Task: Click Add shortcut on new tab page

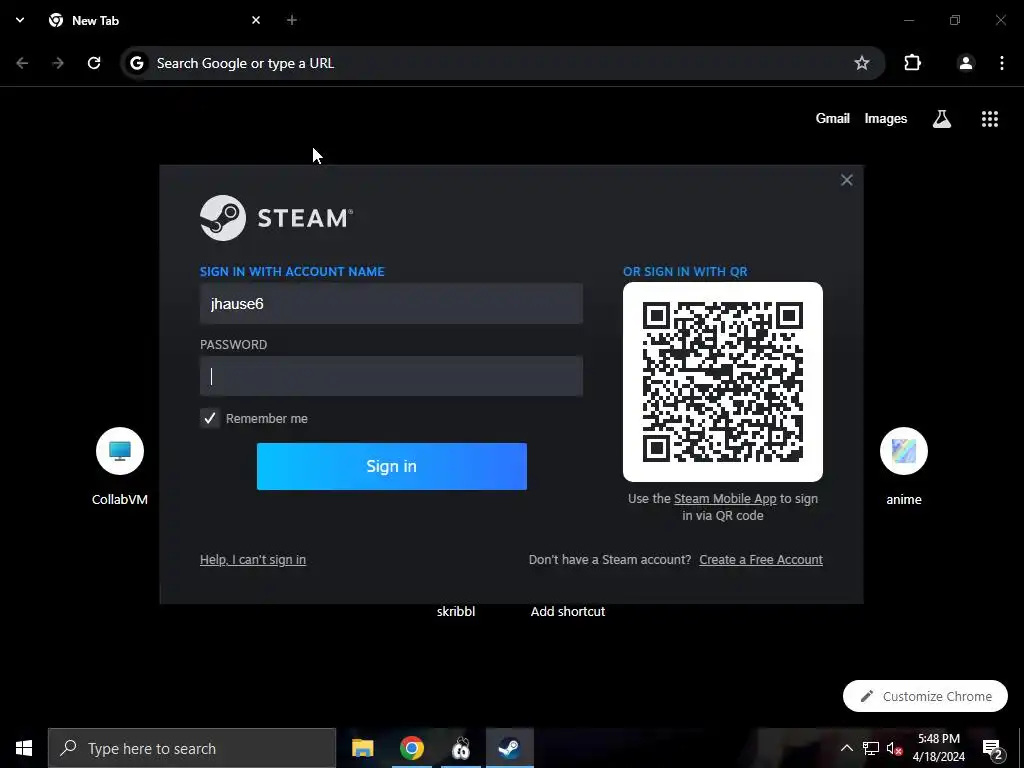Action: [568, 611]
